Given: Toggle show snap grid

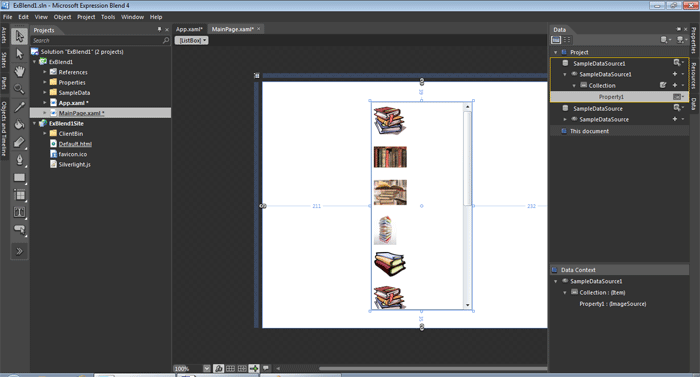Looking at the screenshot, I should pos(230,369).
